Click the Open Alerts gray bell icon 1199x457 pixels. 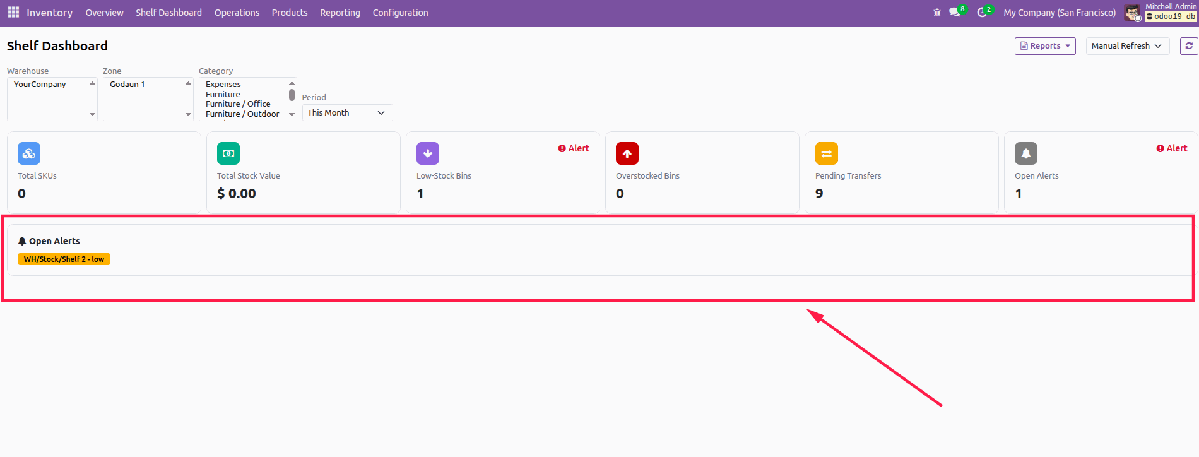(x=1026, y=154)
